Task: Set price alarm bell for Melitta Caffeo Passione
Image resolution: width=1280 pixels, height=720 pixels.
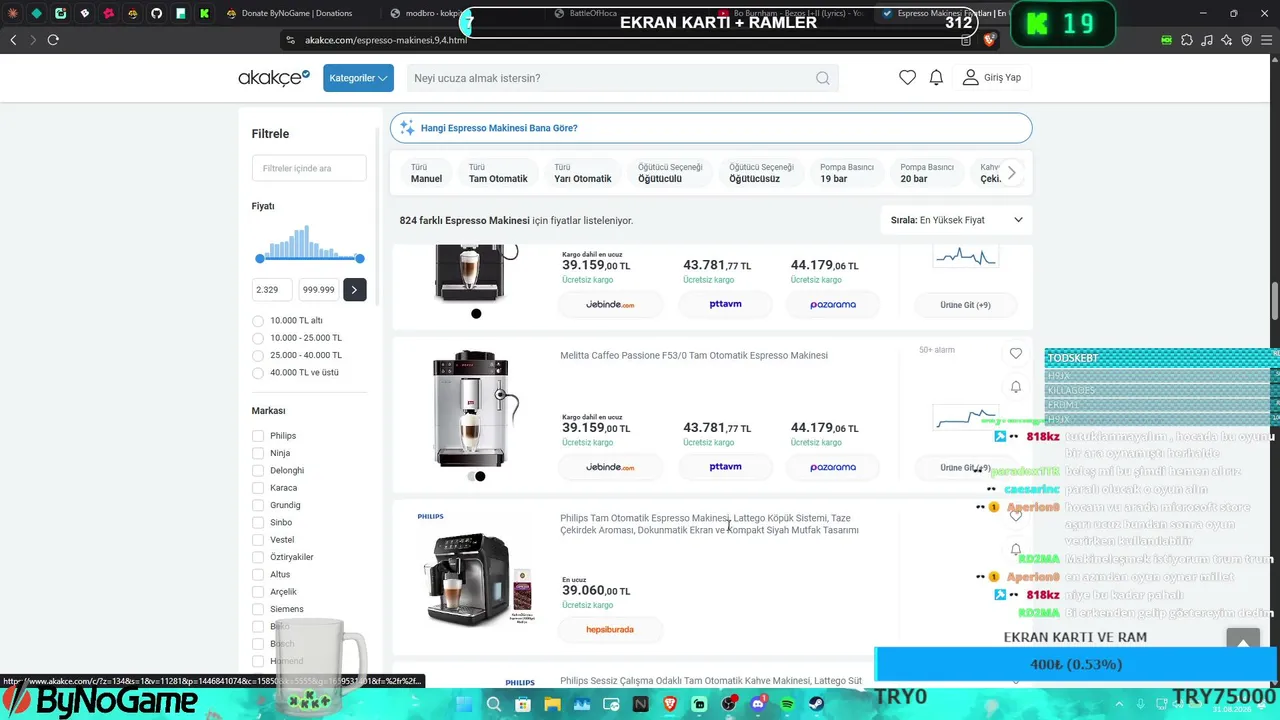Action: click(x=1016, y=387)
